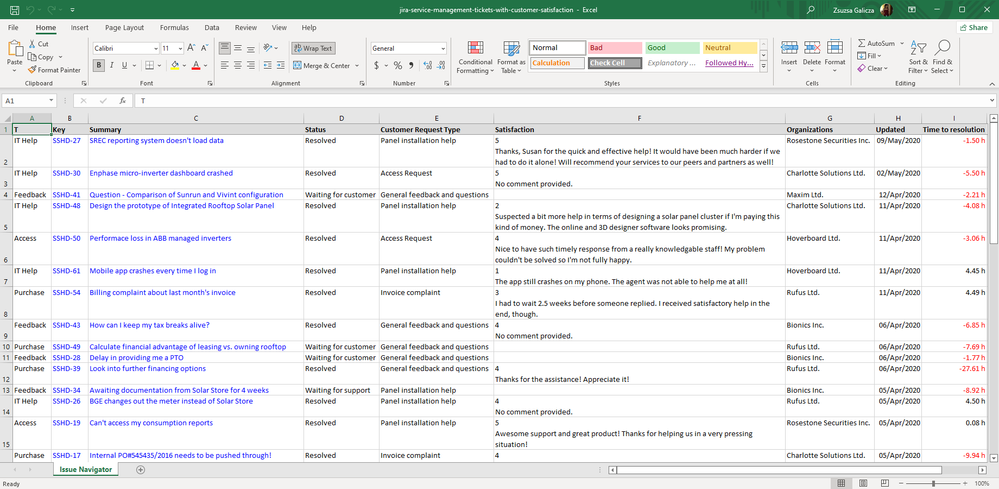The image size is (999, 489).
Task: Switch to Normal view in status bar
Action: 841,484
